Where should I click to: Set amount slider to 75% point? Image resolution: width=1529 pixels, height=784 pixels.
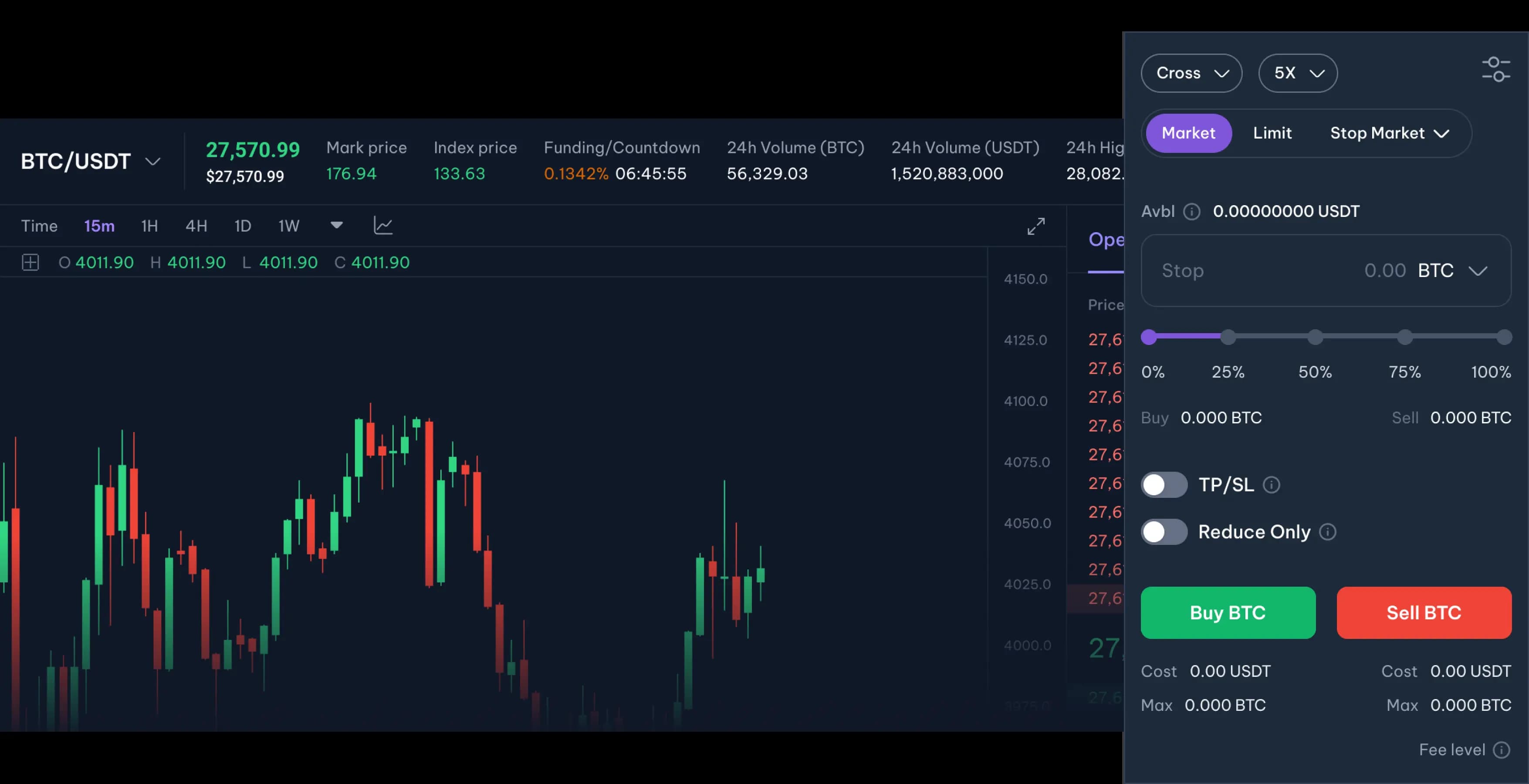click(1404, 337)
